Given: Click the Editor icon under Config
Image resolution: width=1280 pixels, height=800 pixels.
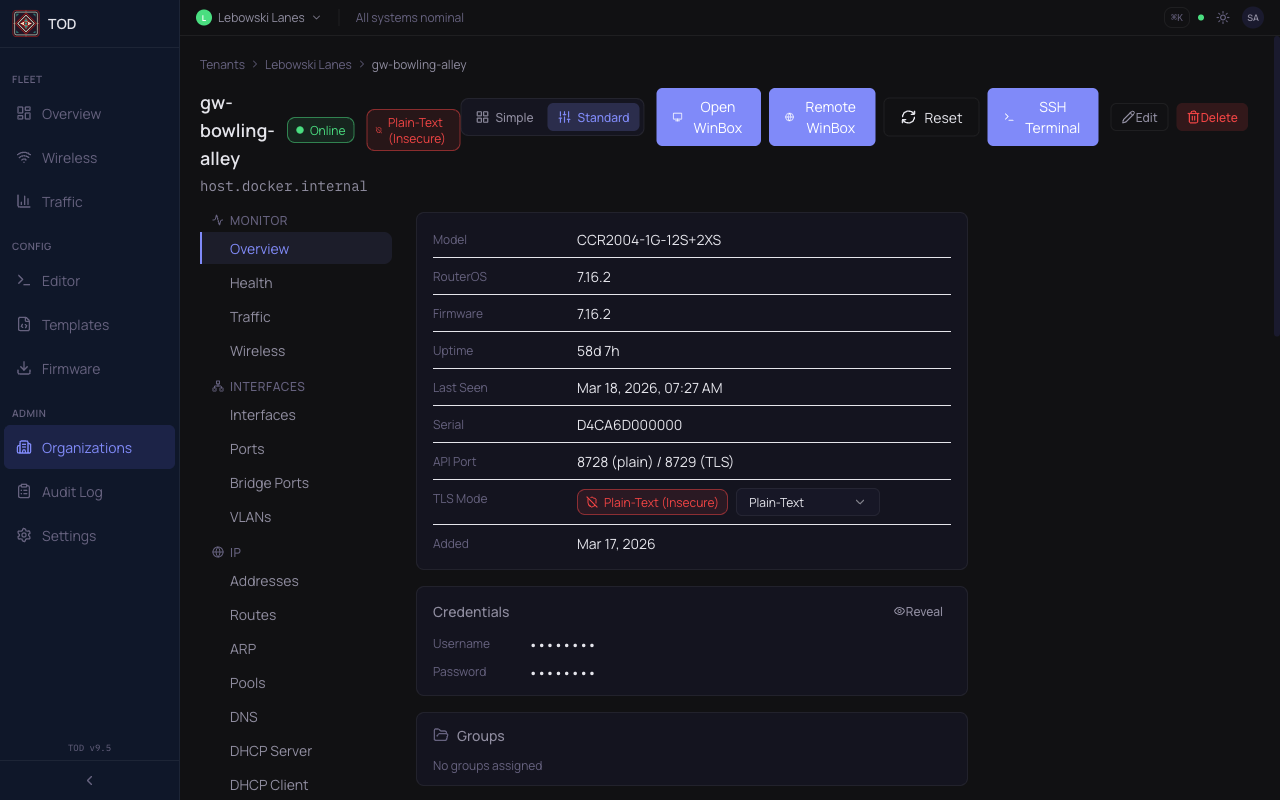Looking at the screenshot, I should 23,281.
